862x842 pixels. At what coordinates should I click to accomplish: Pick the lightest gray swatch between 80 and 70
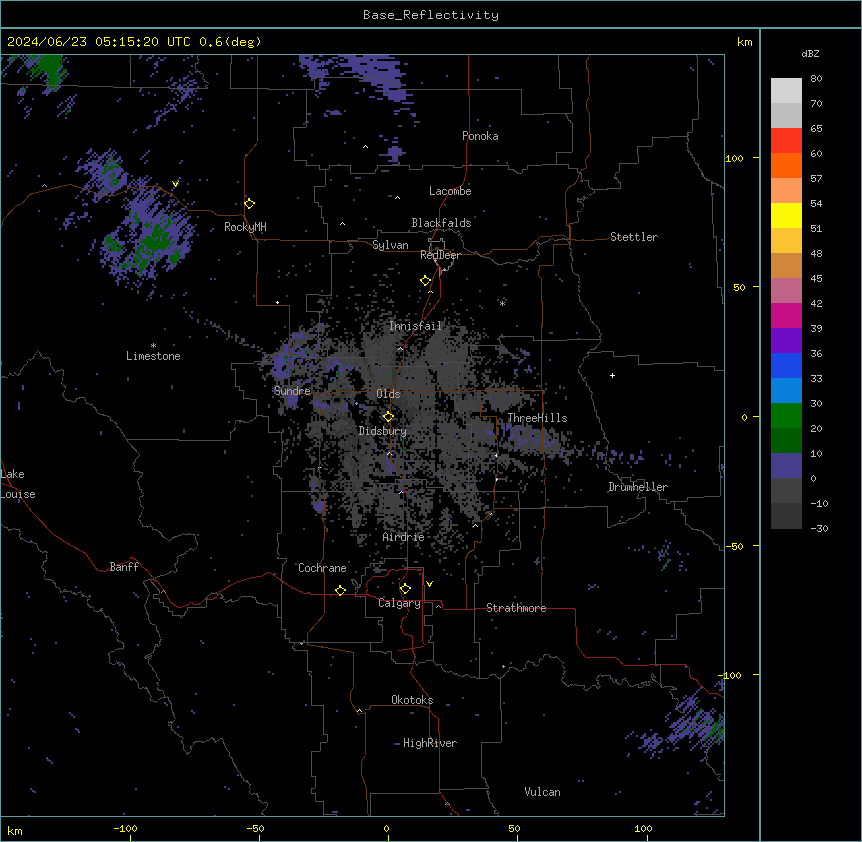pyautogui.click(x=786, y=91)
